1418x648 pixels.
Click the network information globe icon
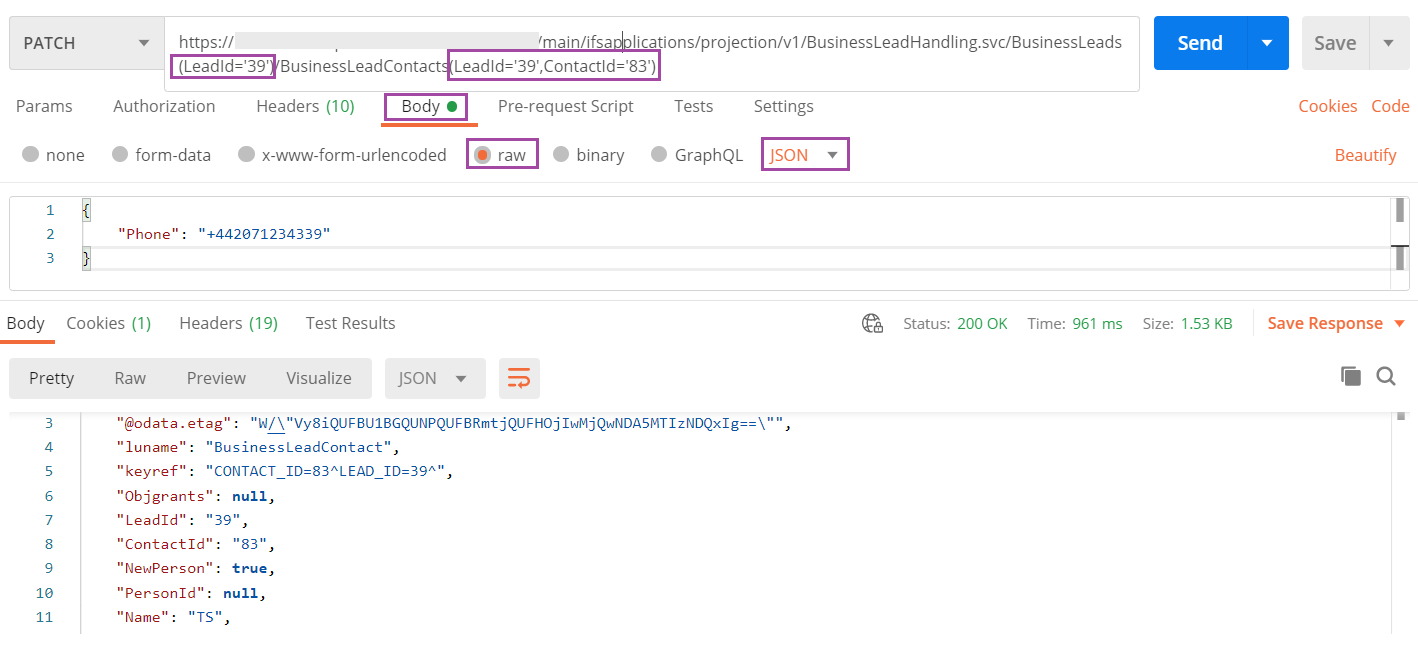tap(872, 323)
